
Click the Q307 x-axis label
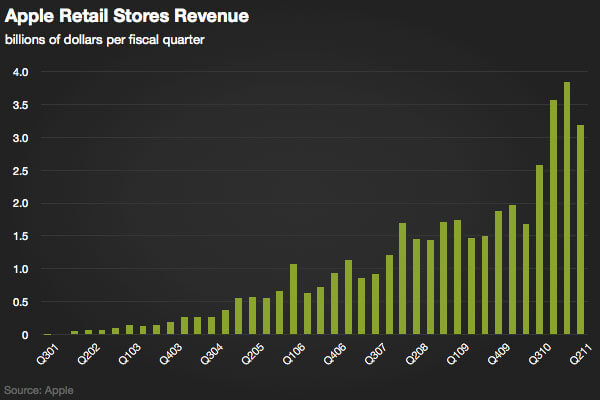(375, 354)
